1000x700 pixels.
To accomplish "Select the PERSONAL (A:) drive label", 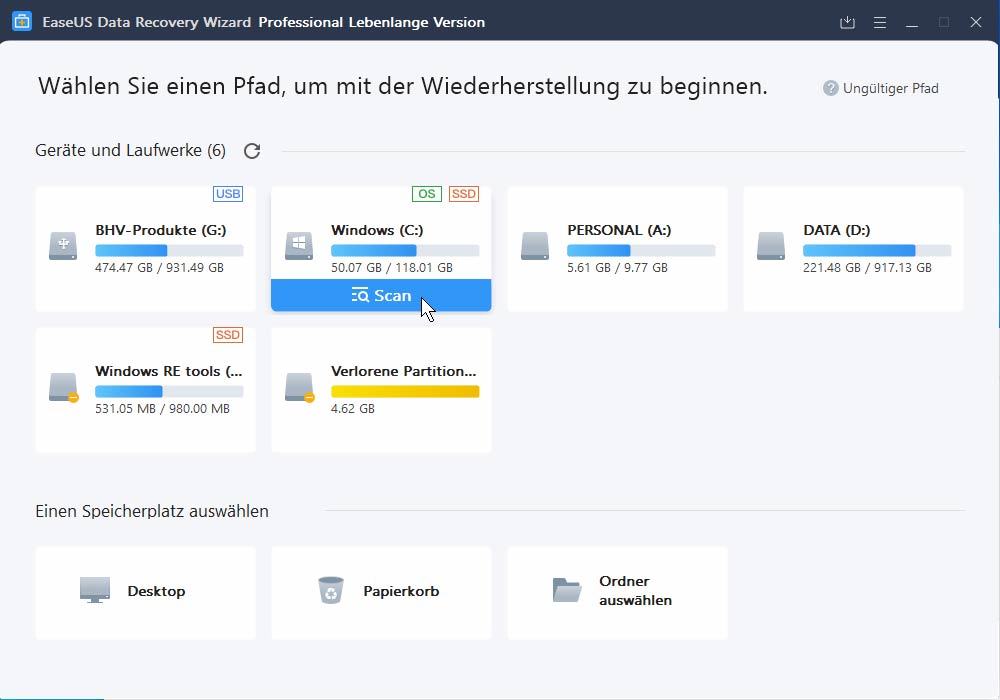I will tap(619, 230).
